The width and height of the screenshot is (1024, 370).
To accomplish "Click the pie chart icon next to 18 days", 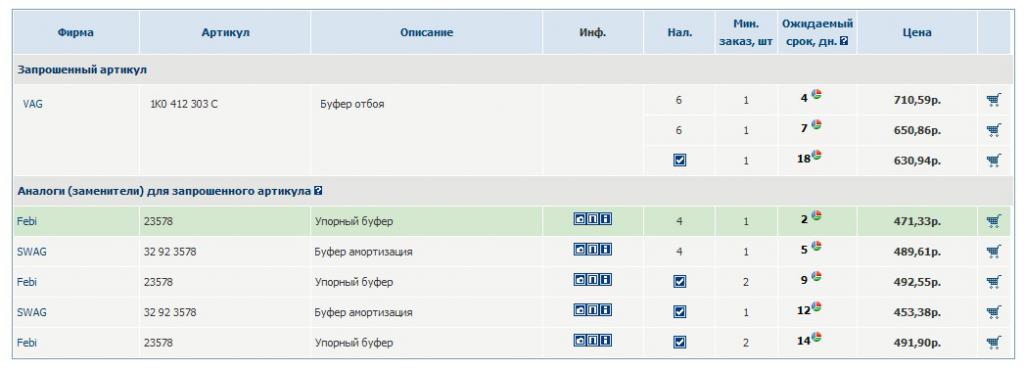I will coord(816,155).
